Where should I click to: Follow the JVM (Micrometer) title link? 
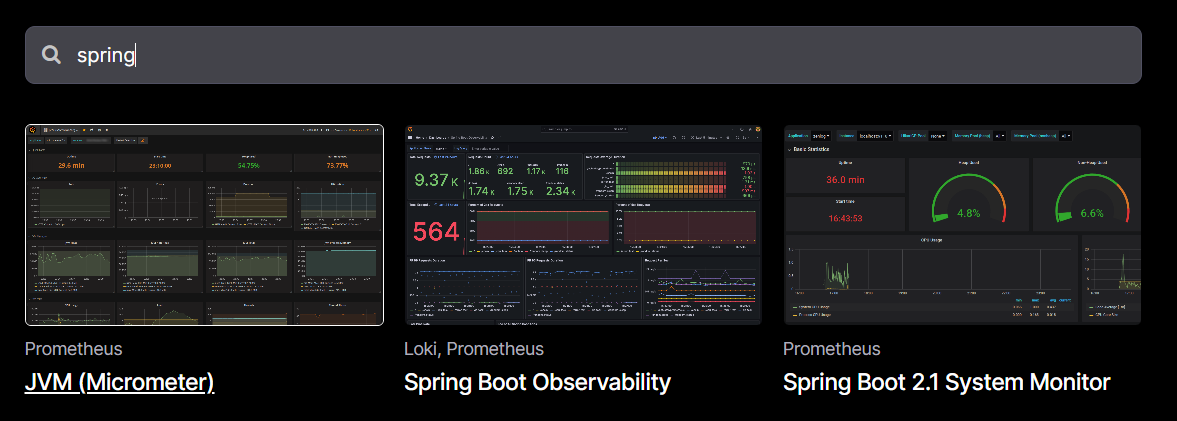[119, 383]
